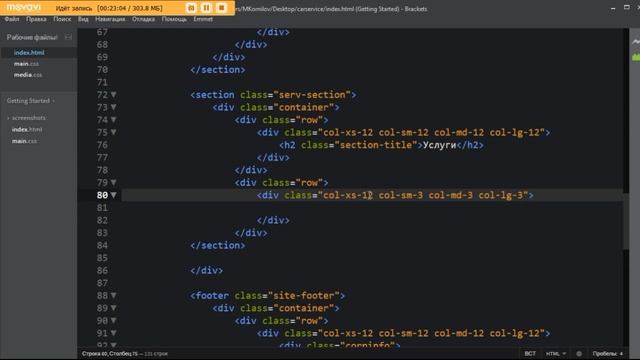Click the Пробелы: 4 indentation setting

pos(608,353)
